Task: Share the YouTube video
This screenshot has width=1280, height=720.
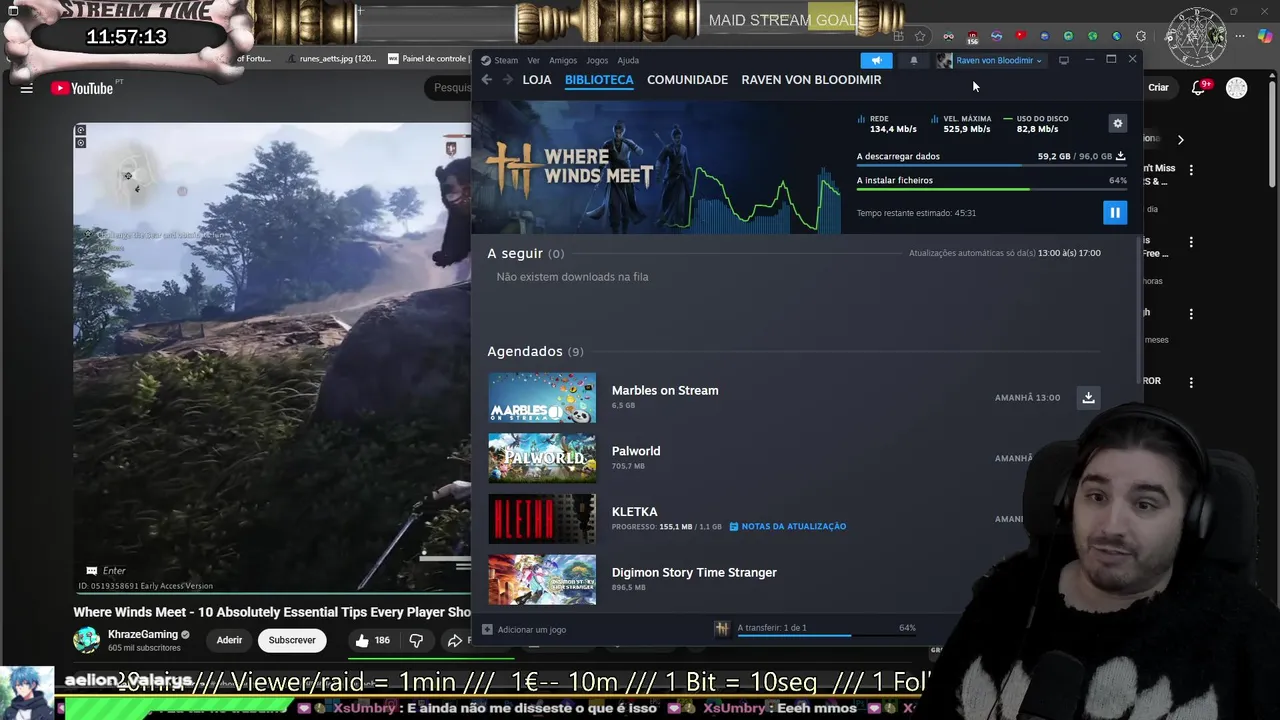Action: pyautogui.click(x=456, y=640)
